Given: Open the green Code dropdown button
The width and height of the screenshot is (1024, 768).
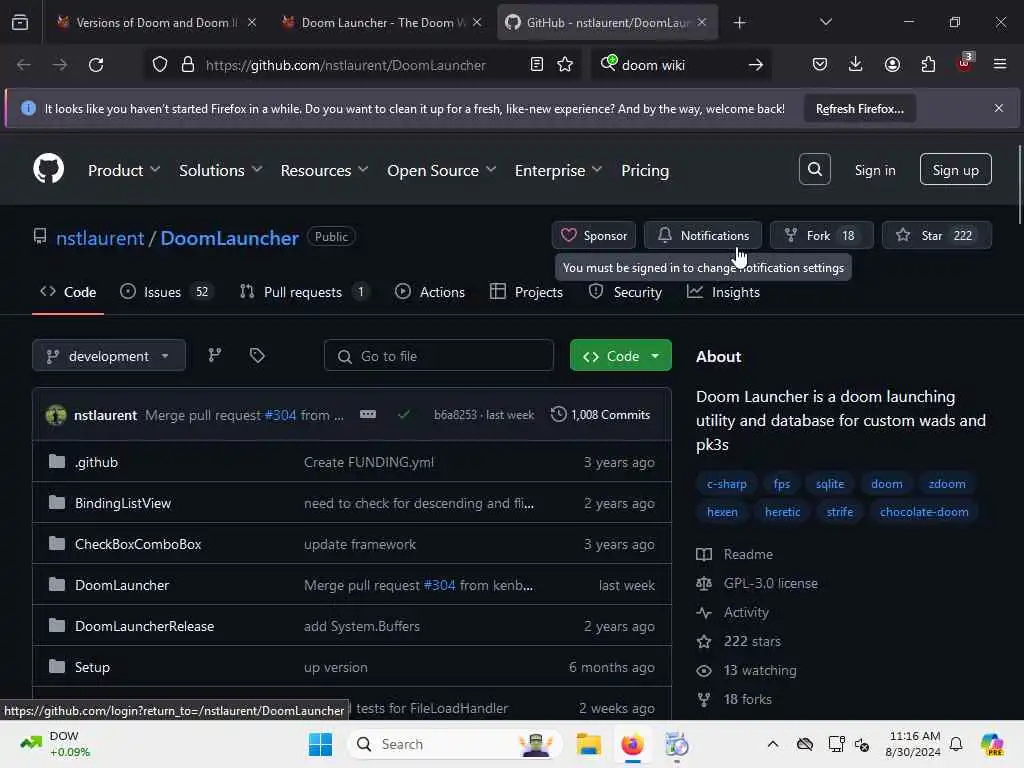Looking at the screenshot, I should point(620,356).
